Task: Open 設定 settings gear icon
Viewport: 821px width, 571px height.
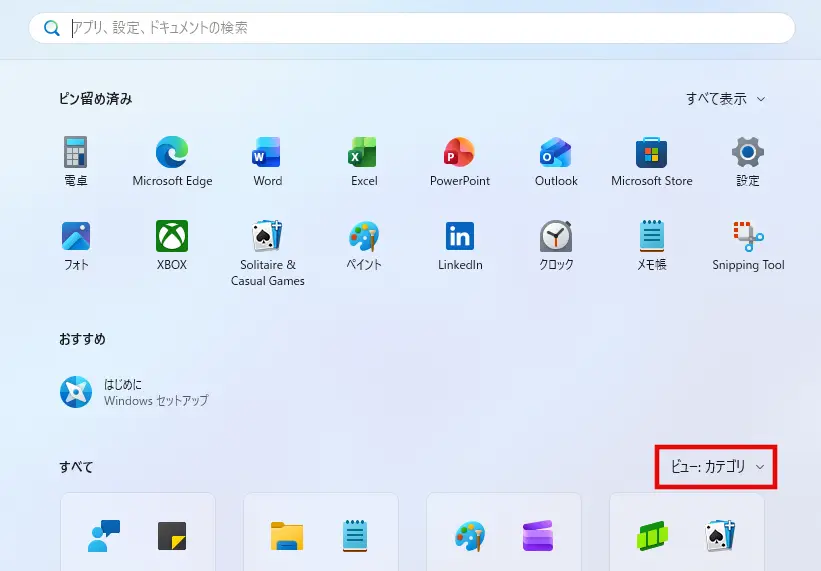Action: (x=748, y=162)
